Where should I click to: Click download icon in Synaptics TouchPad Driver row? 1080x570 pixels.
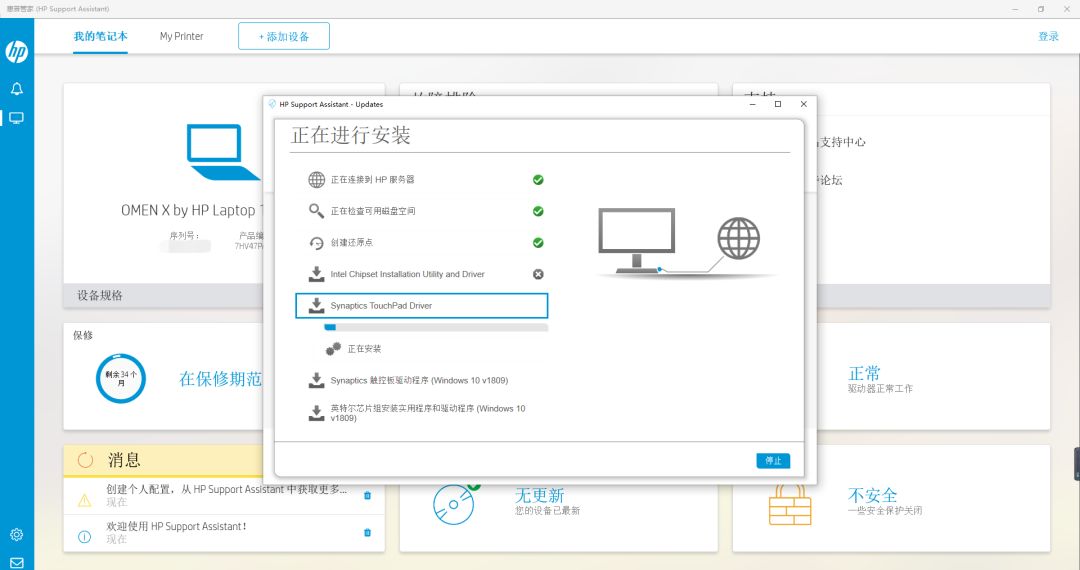316,306
